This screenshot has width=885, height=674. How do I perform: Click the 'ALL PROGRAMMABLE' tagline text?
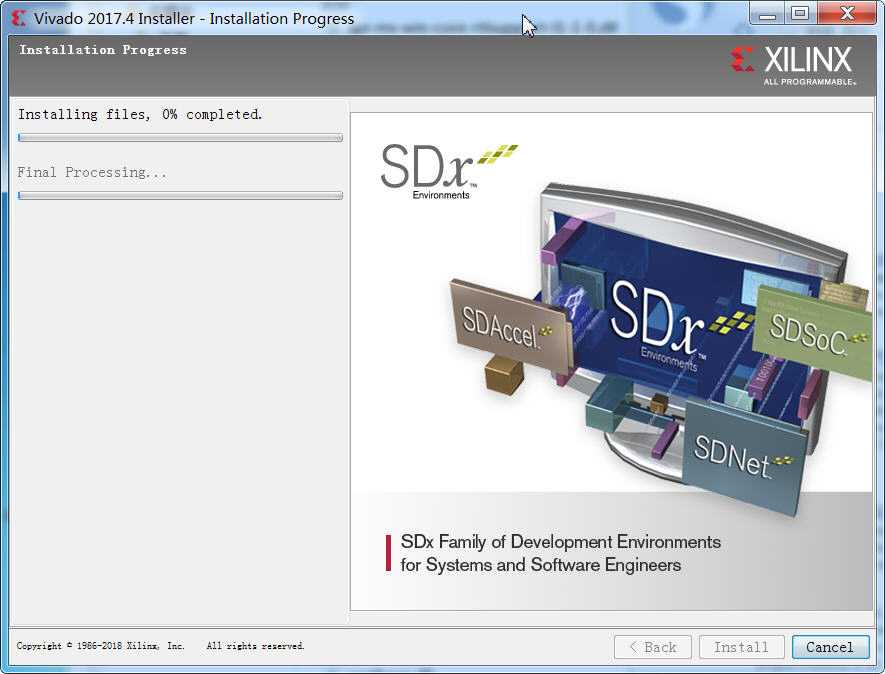coord(810,82)
